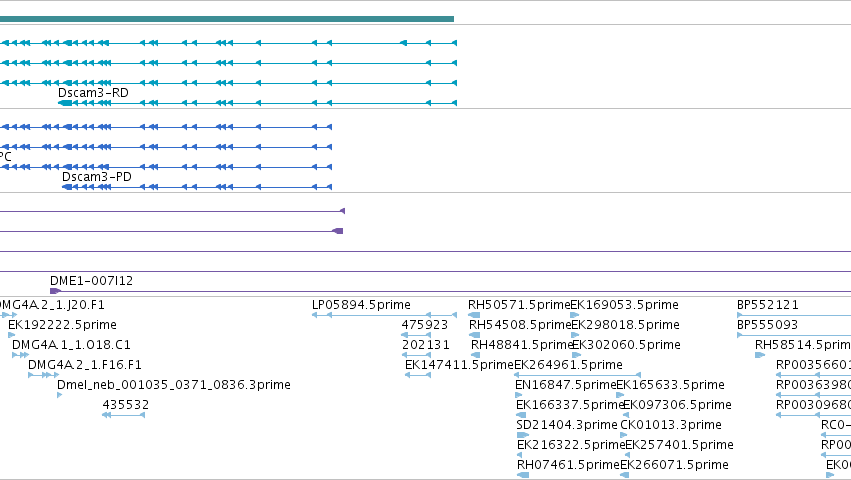
Task: Click the teal gene span bar
Action: point(227,19)
